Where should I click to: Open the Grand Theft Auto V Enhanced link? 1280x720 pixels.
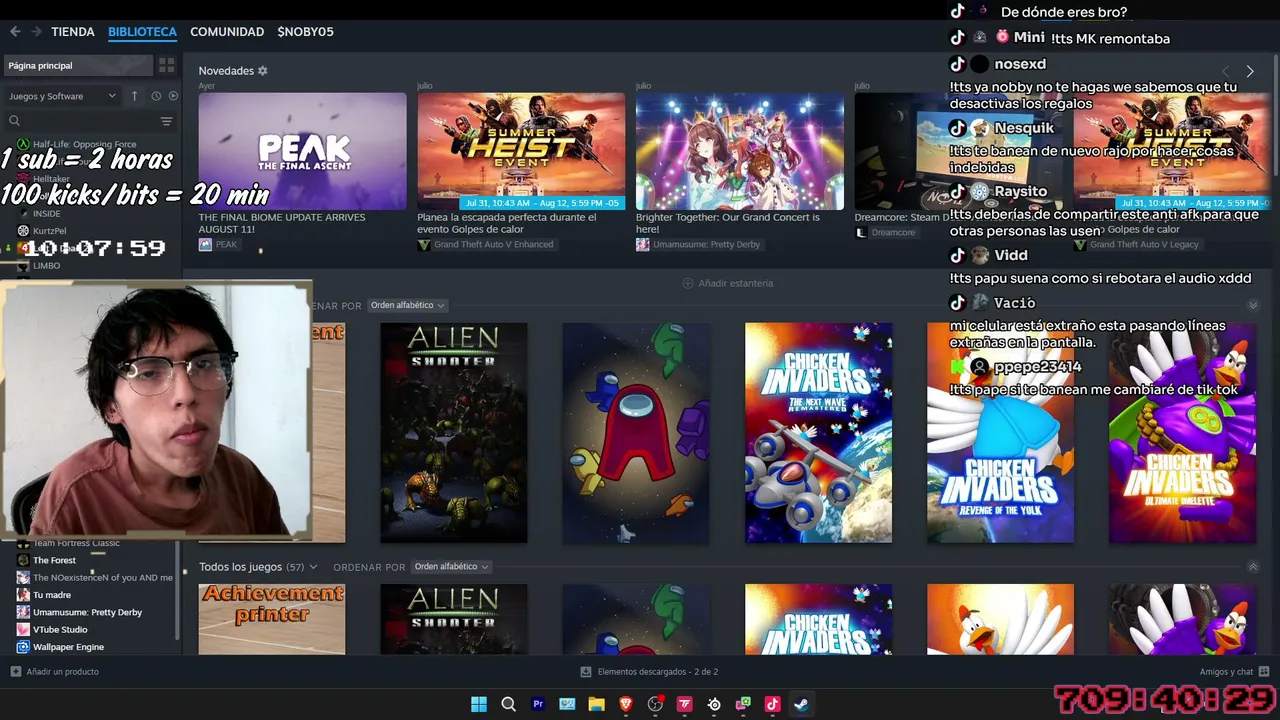pos(485,245)
